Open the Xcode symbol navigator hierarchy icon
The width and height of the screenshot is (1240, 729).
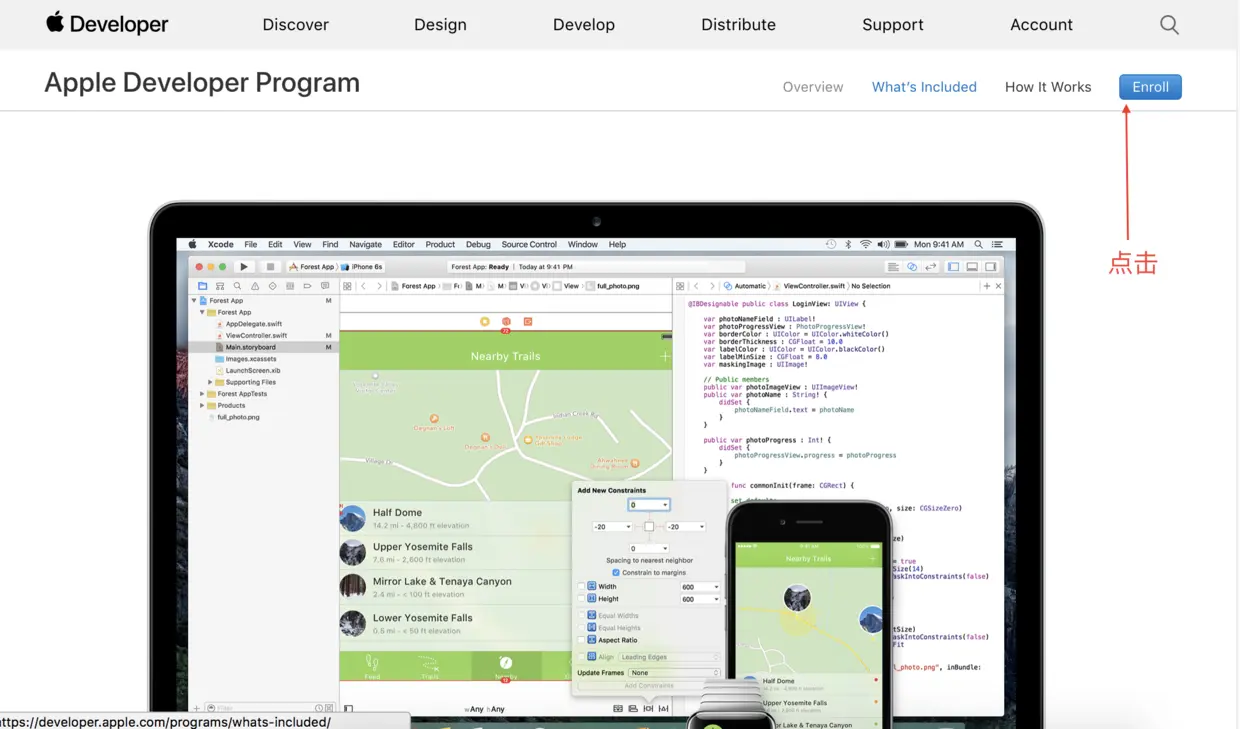pyautogui.click(x=220, y=286)
